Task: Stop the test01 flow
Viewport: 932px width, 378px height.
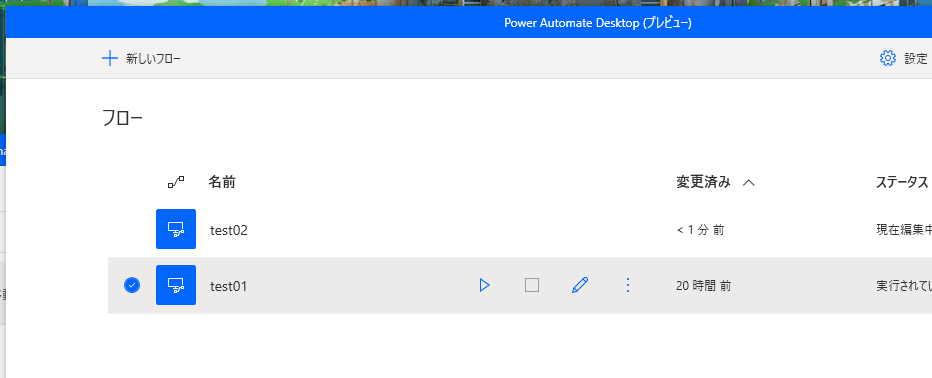Action: pyautogui.click(x=532, y=286)
